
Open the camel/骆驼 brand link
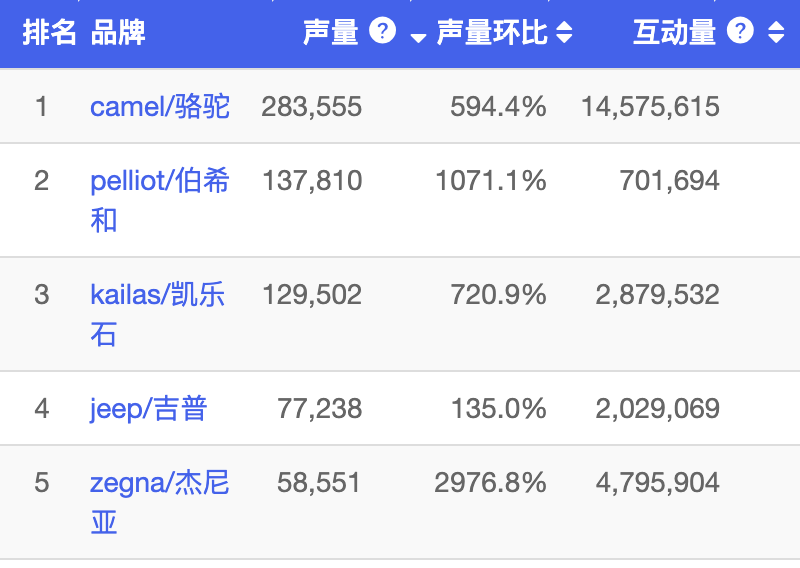160,106
